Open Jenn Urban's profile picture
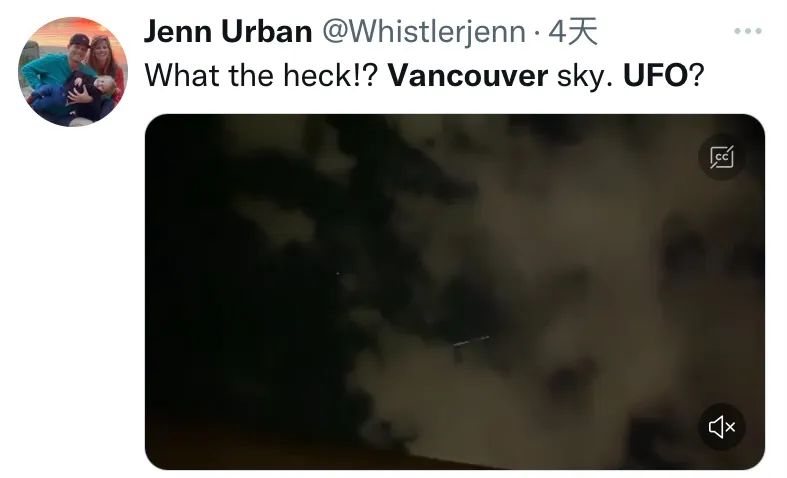This screenshot has height=478, width=787. (73, 72)
